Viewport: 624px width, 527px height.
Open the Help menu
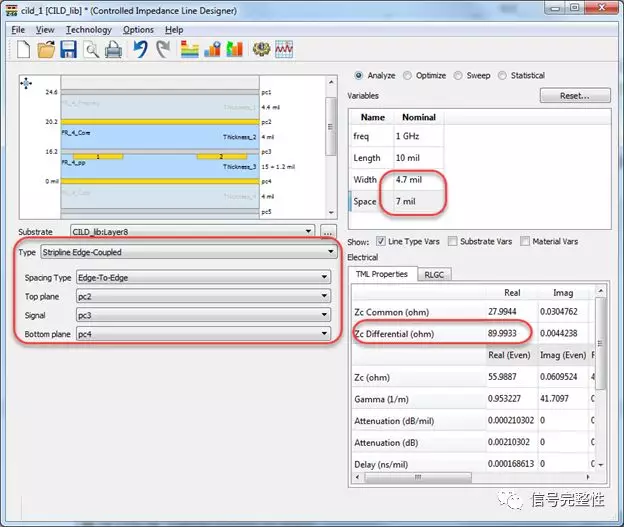[174, 30]
